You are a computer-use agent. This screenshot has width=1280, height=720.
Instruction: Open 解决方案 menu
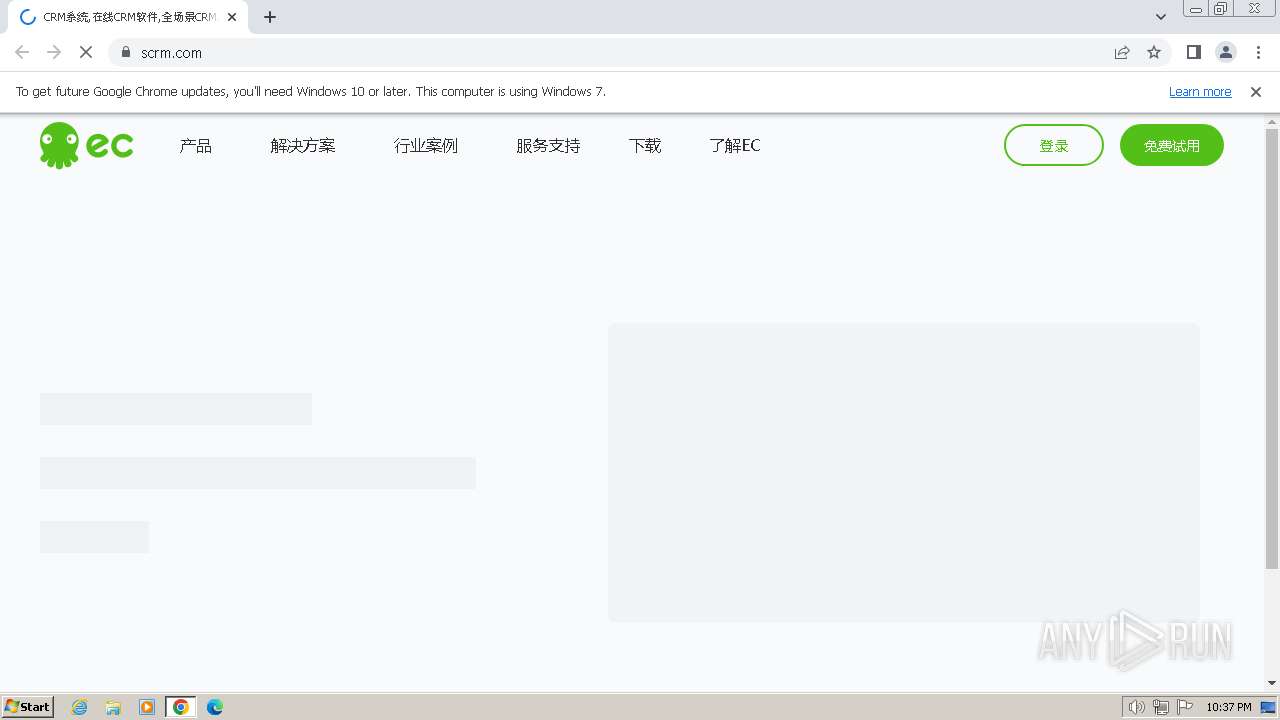click(303, 146)
